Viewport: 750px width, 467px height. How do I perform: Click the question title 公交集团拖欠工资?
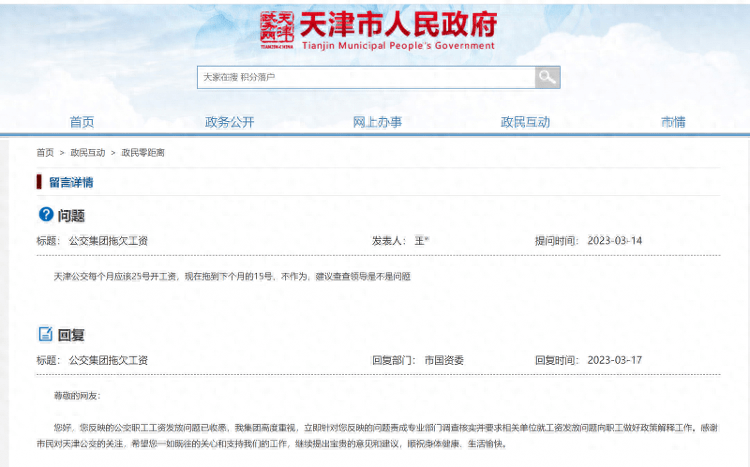point(108,241)
